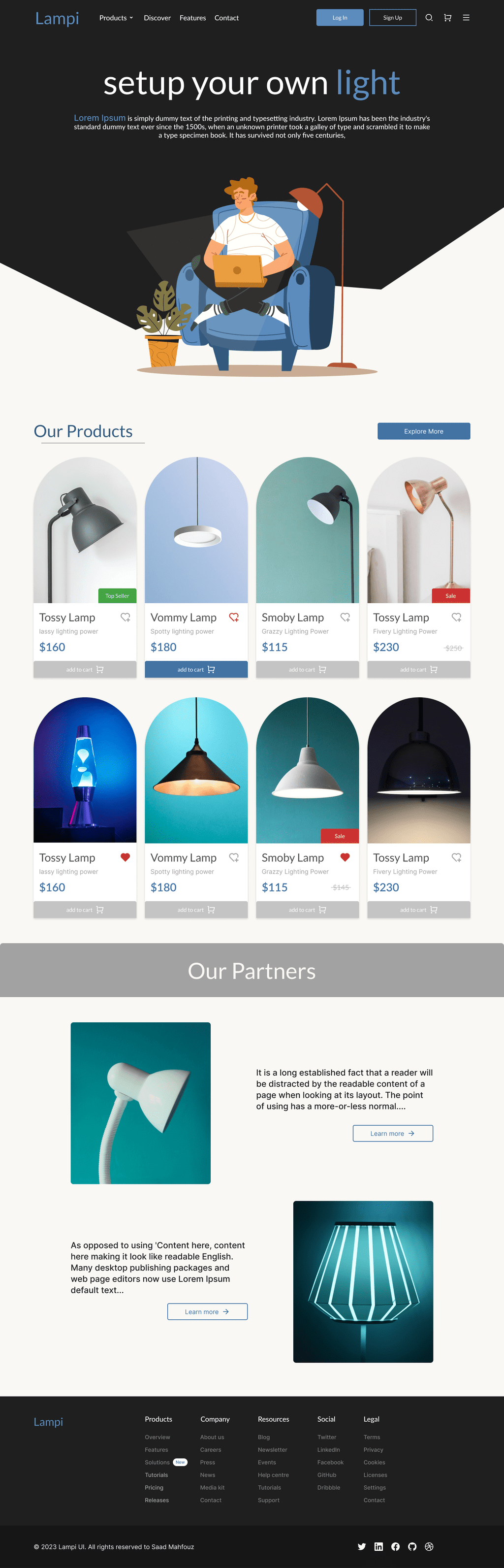Open the Dribbble icon in footer bar
The image size is (504, 1568).
(429, 1546)
